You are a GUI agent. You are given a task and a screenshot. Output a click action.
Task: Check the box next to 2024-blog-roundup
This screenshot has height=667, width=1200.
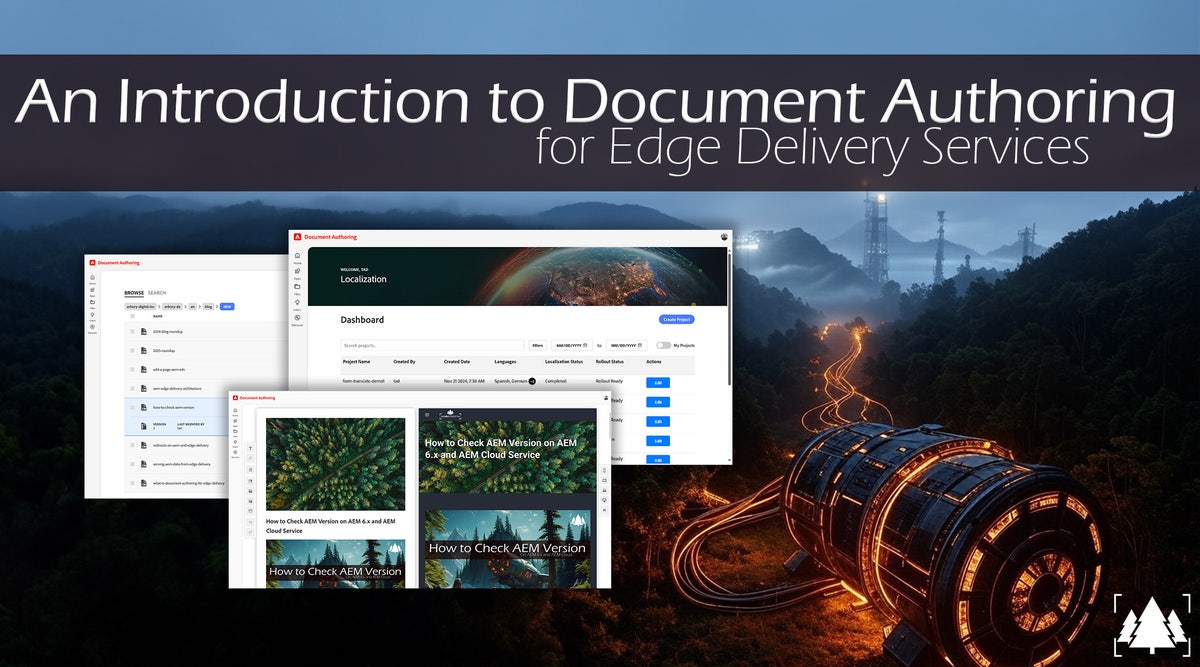tap(132, 330)
